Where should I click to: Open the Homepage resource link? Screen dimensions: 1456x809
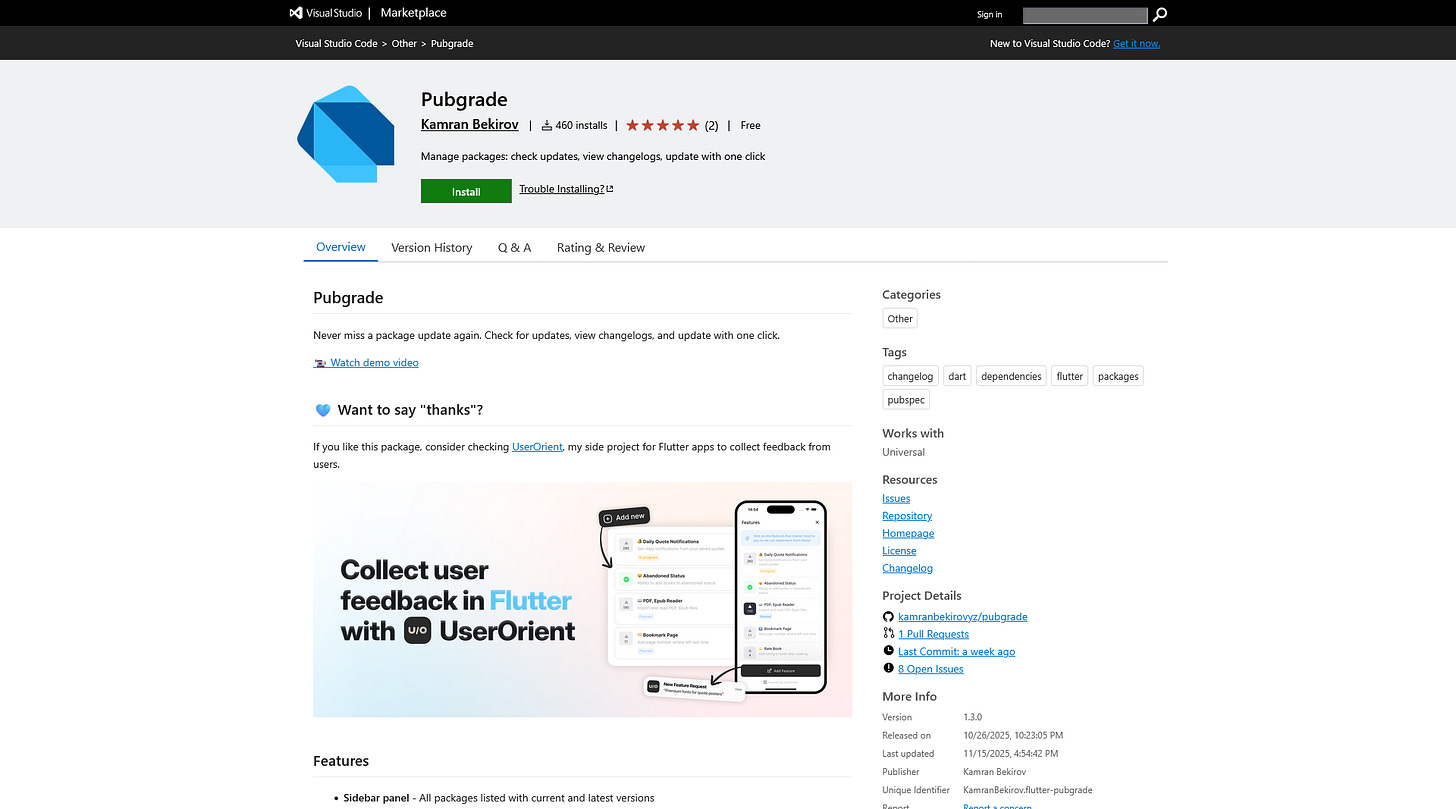(908, 533)
